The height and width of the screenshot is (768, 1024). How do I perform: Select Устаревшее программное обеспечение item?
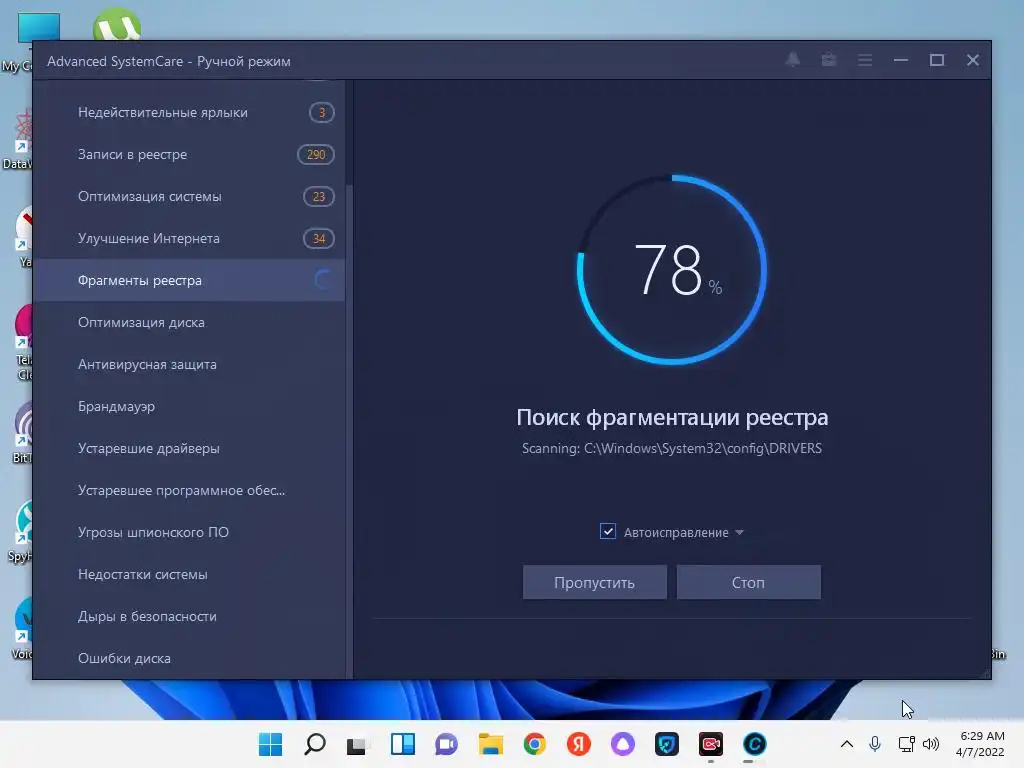point(189,490)
